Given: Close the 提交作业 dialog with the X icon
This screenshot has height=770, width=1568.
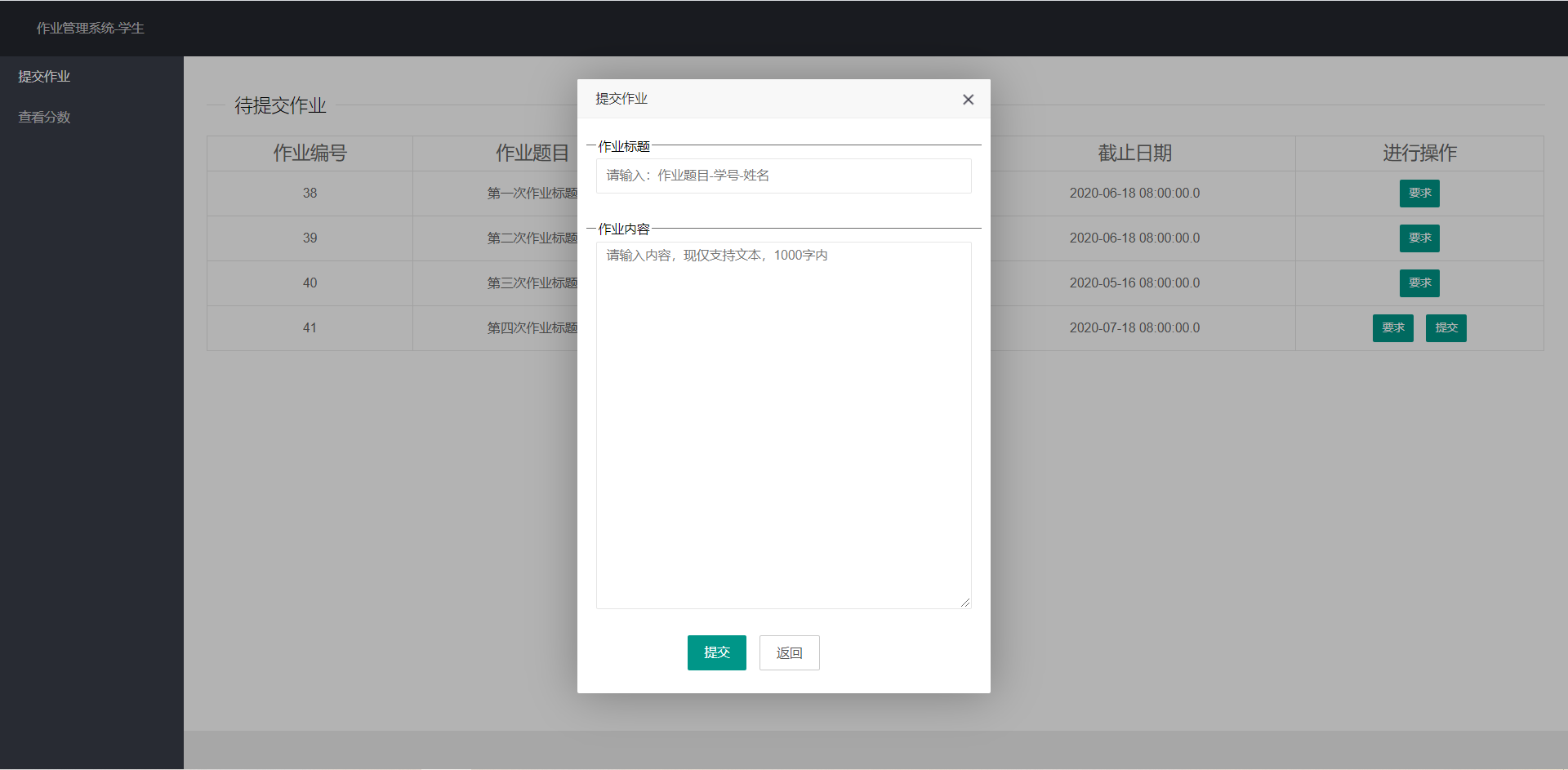Looking at the screenshot, I should pos(968,100).
